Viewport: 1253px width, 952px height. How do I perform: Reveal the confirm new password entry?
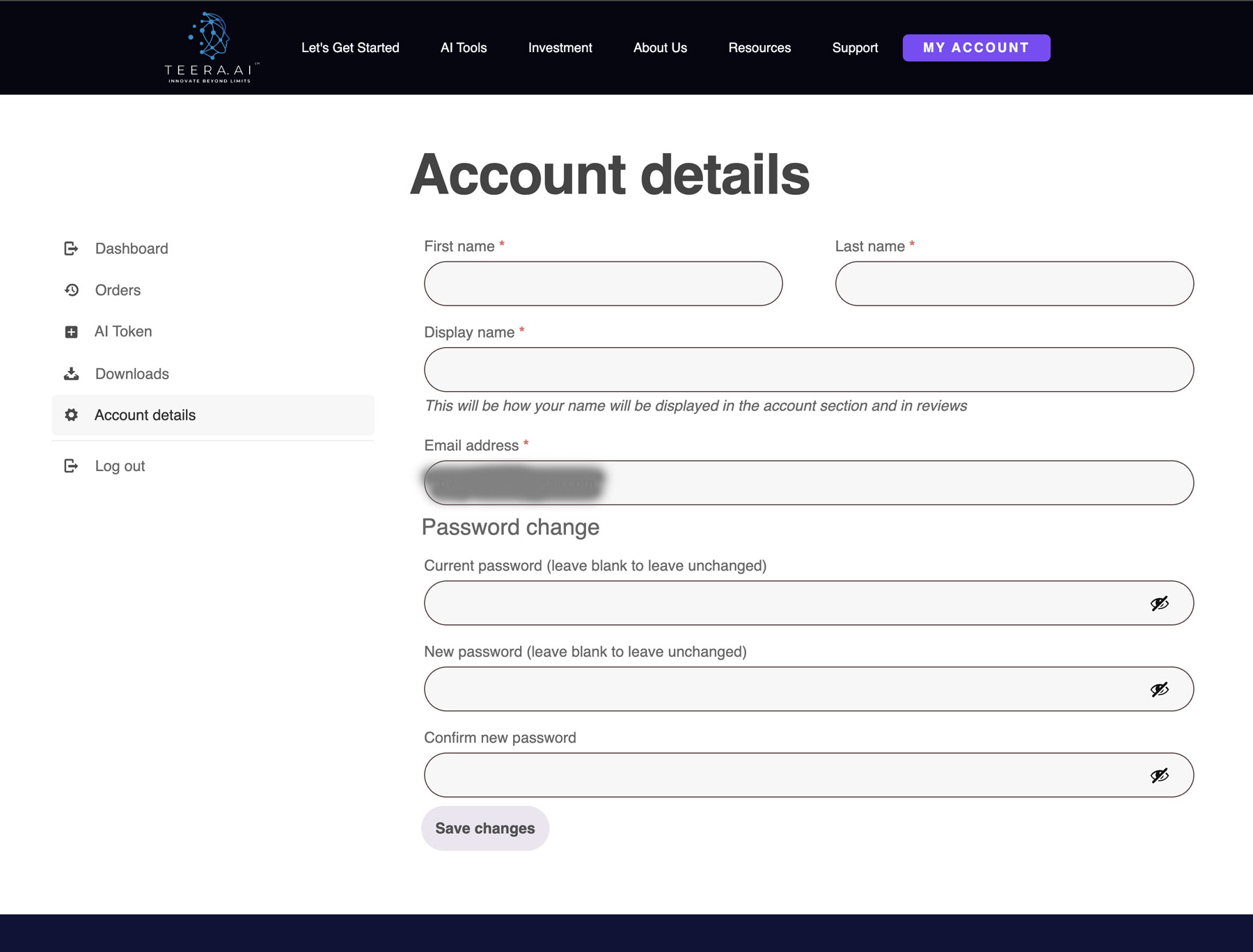click(x=1159, y=775)
